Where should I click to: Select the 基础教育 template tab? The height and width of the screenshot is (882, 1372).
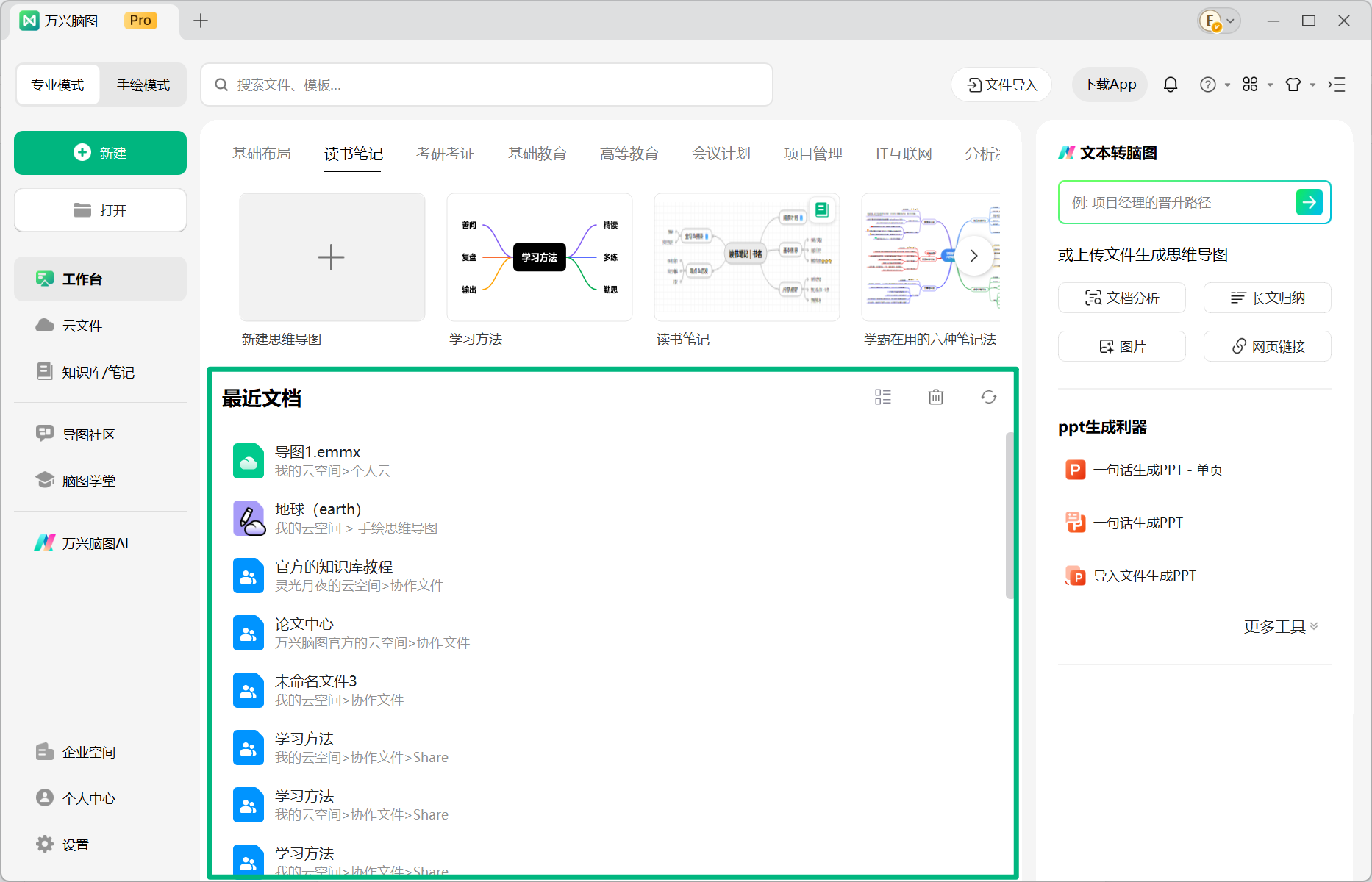pyautogui.click(x=537, y=154)
